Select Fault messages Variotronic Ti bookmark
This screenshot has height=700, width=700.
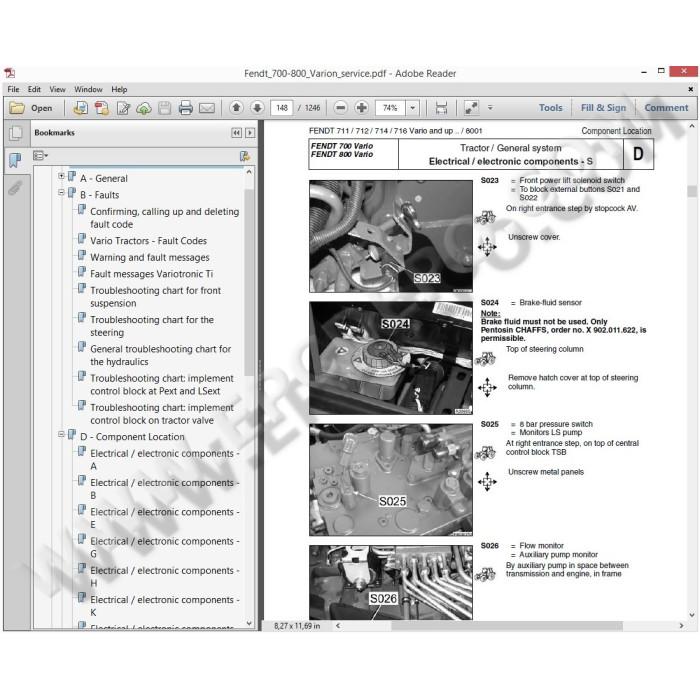[x=151, y=274]
